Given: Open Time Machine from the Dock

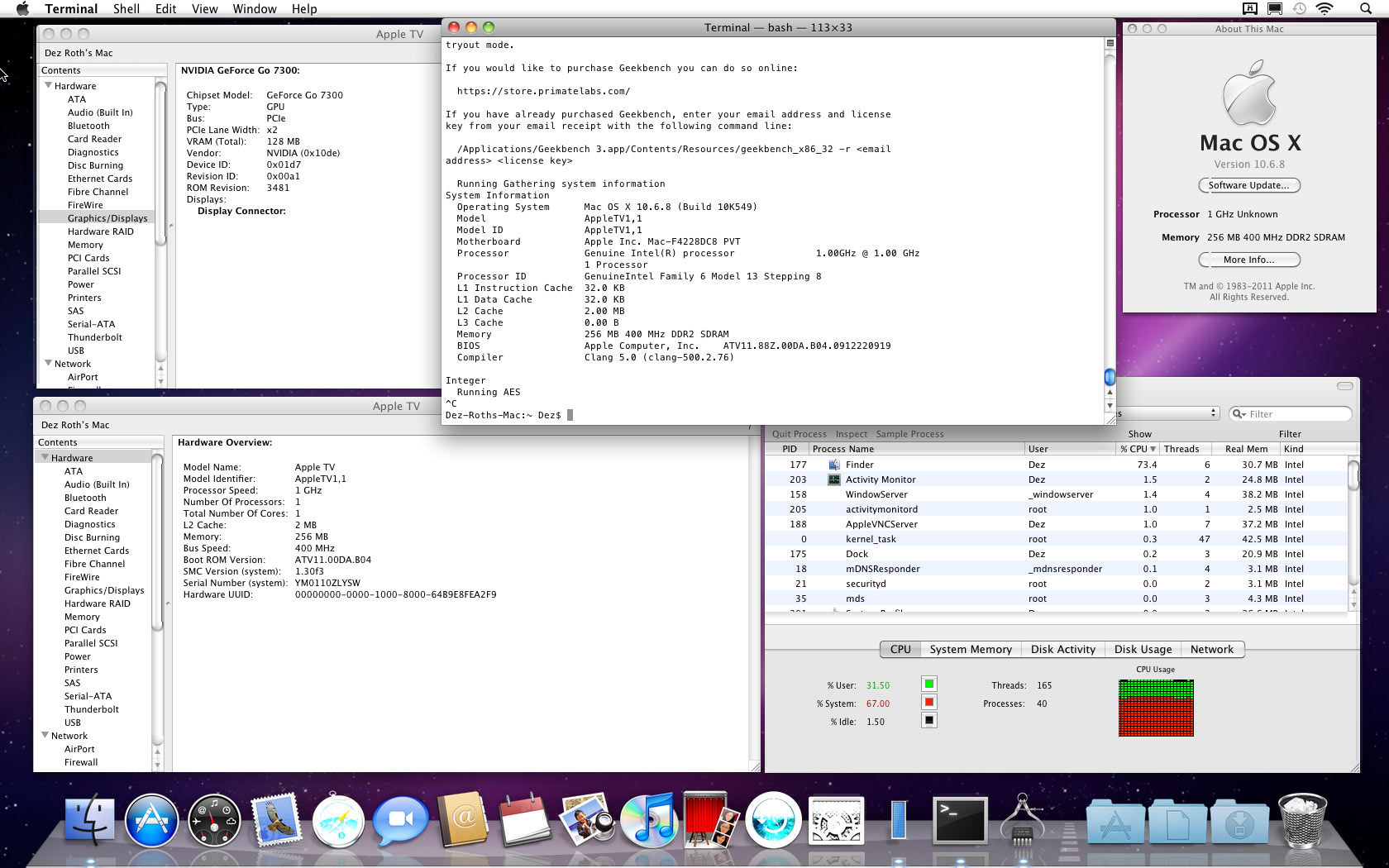Looking at the screenshot, I should [x=773, y=821].
